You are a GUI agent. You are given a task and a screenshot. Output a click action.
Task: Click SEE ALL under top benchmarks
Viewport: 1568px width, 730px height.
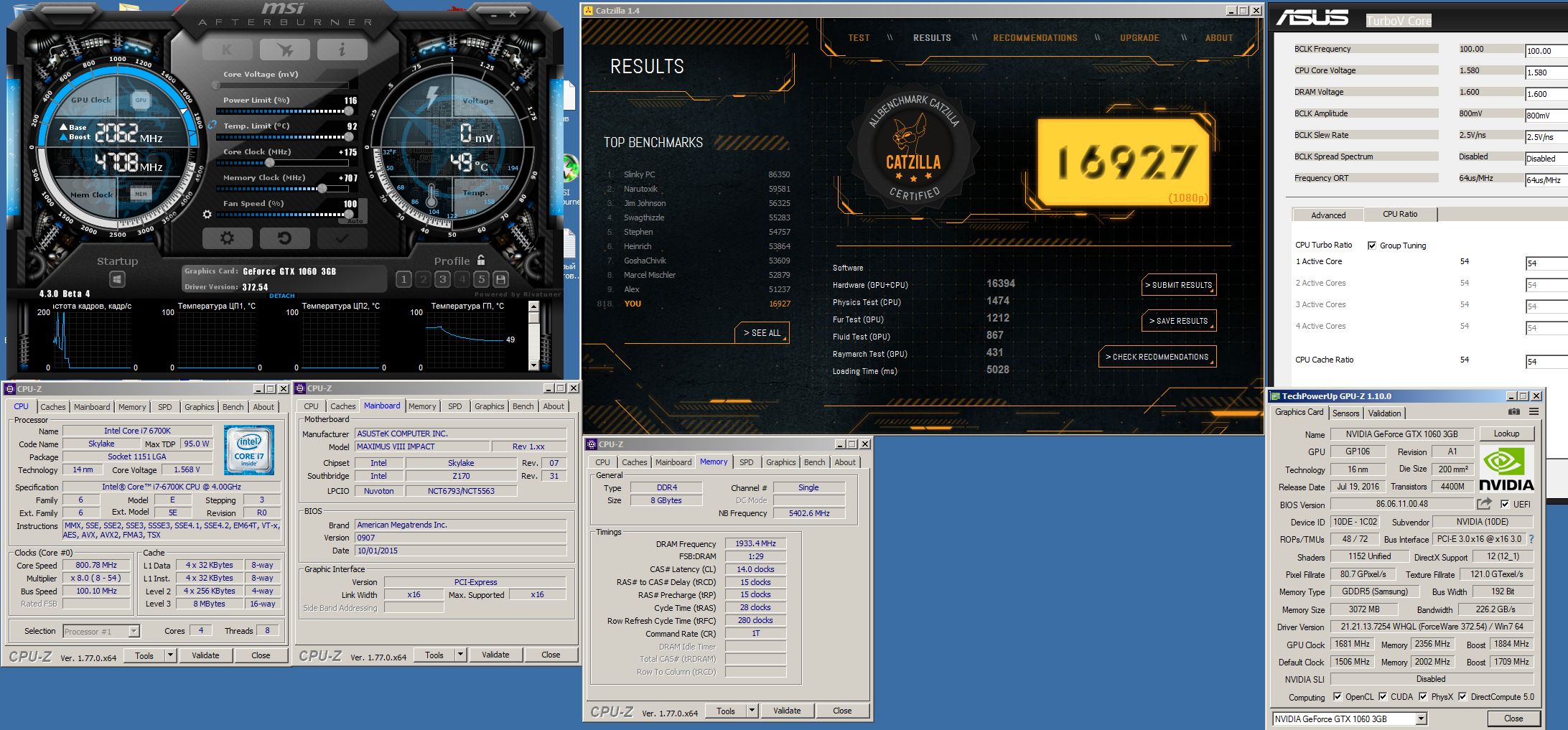coord(762,333)
